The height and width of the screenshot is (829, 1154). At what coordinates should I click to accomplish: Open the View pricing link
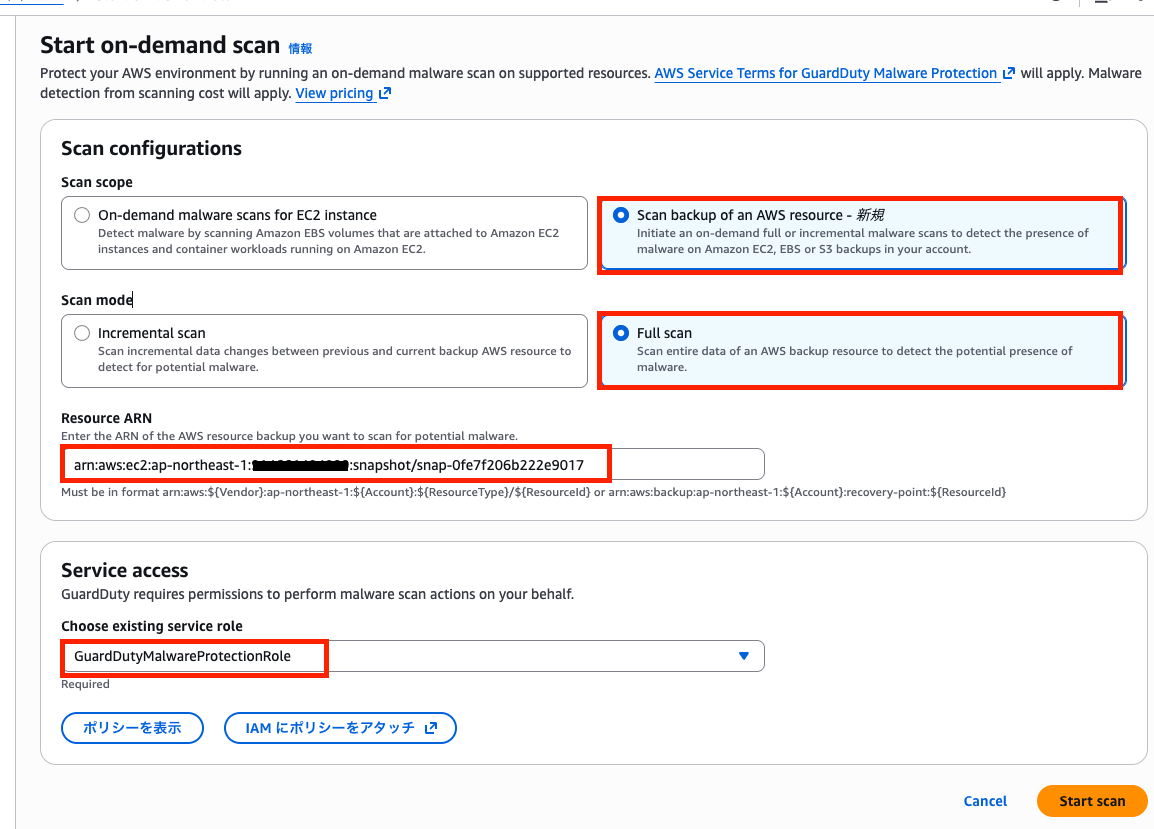[x=334, y=94]
